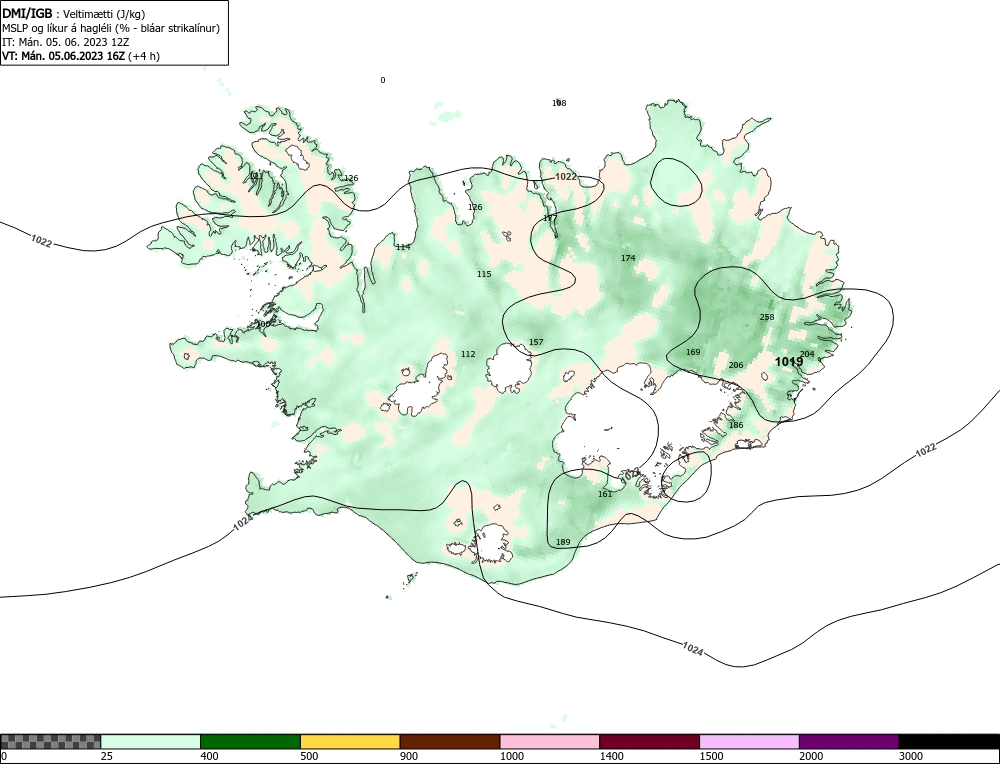Select the map value 100
This screenshot has height=764, width=1000.
click(263, 324)
